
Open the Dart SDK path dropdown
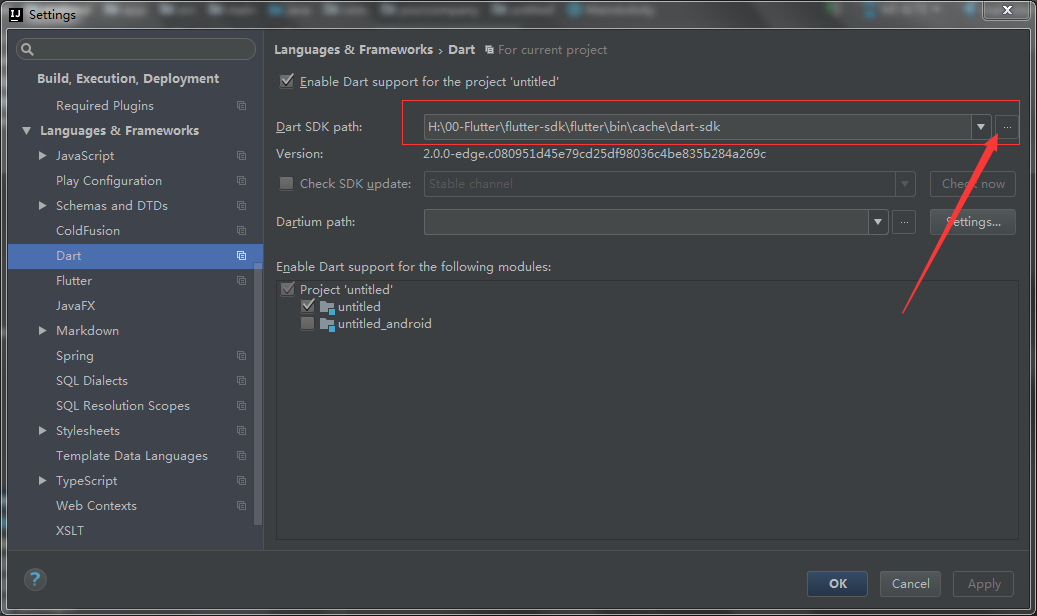(x=981, y=127)
